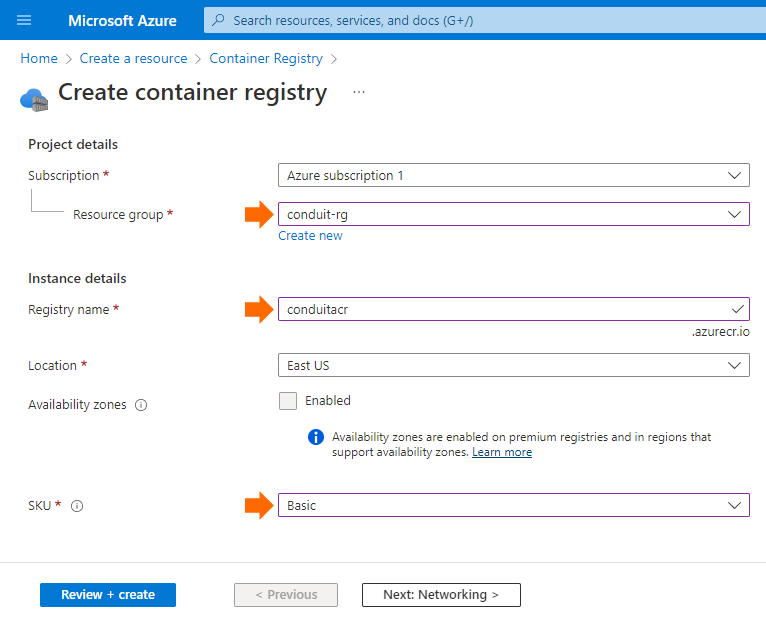The height and width of the screenshot is (620, 766).
Task: Enable the Availability zones checkbox
Action: click(288, 401)
